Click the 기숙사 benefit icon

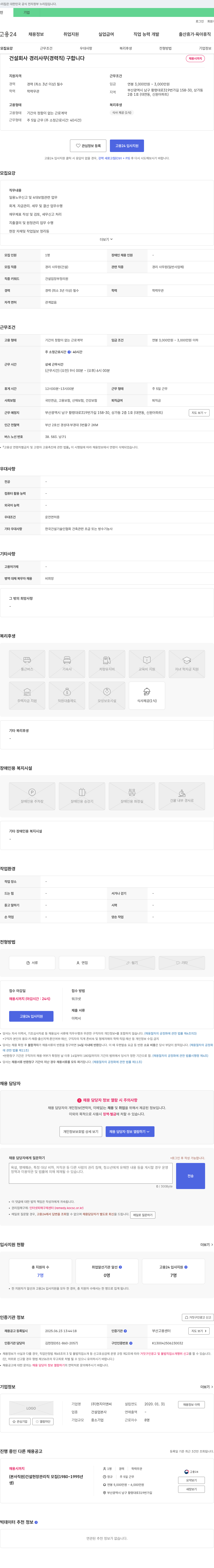(x=67, y=664)
